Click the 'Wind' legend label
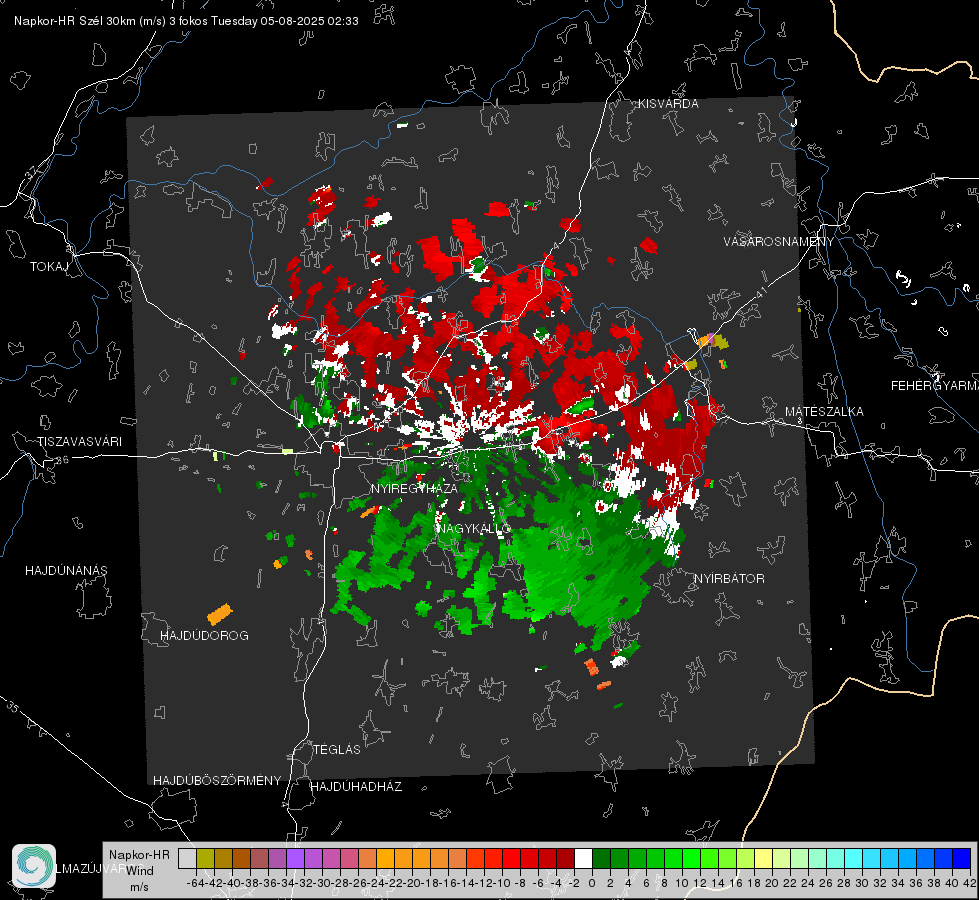This screenshot has width=979, height=900. 140,871
